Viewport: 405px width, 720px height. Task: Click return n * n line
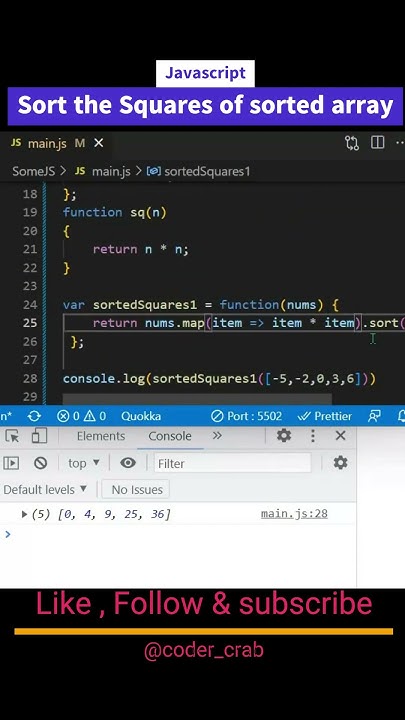(141, 249)
